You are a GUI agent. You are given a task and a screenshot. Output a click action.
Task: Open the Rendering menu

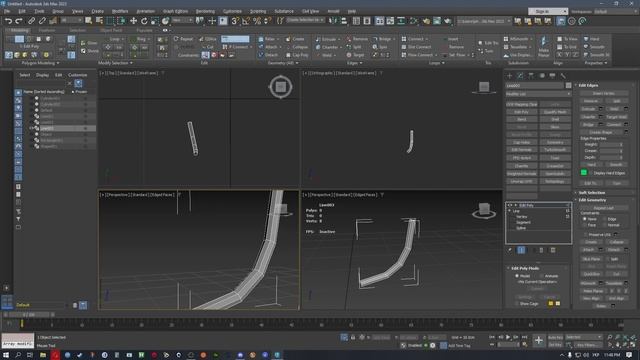205,11
